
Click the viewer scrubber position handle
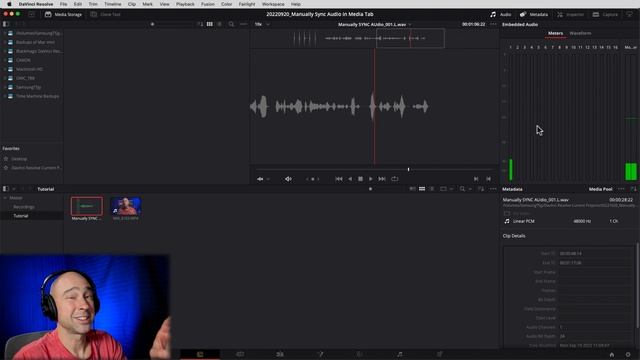click(408, 169)
